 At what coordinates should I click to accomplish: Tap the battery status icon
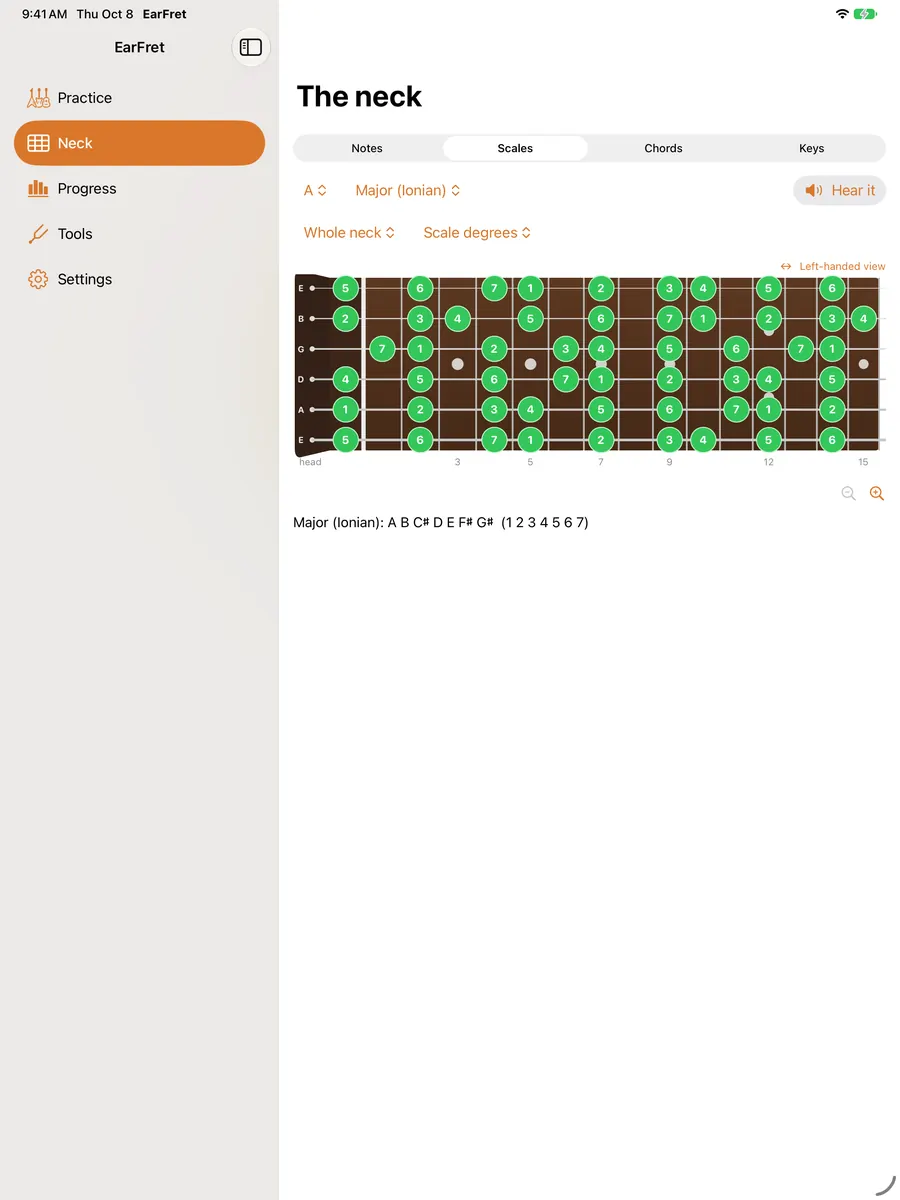[x=866, y=14]
